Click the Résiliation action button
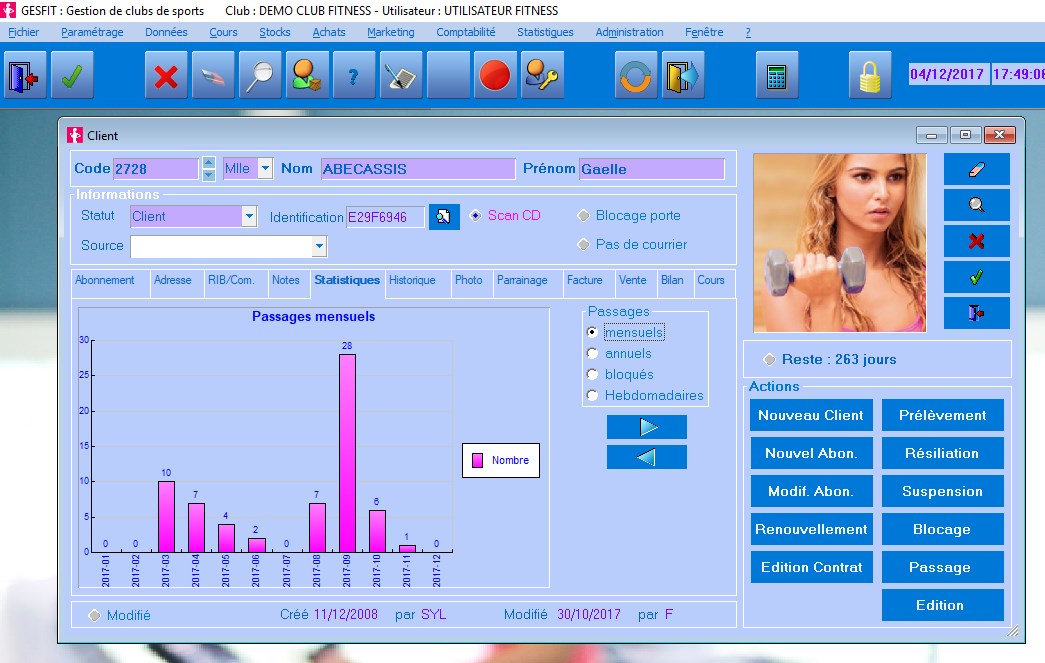 pyautogui.click(x=942, y=453)
